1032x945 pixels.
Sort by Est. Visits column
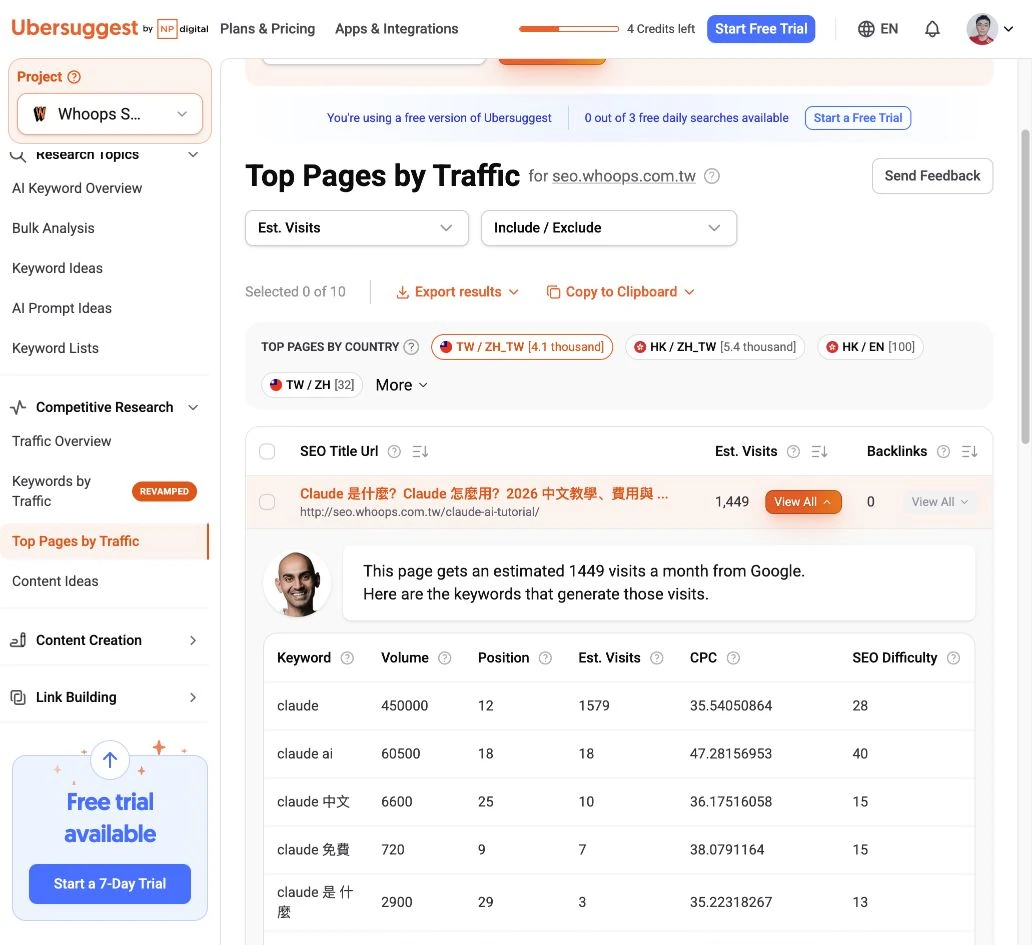[x=819, y=451]
